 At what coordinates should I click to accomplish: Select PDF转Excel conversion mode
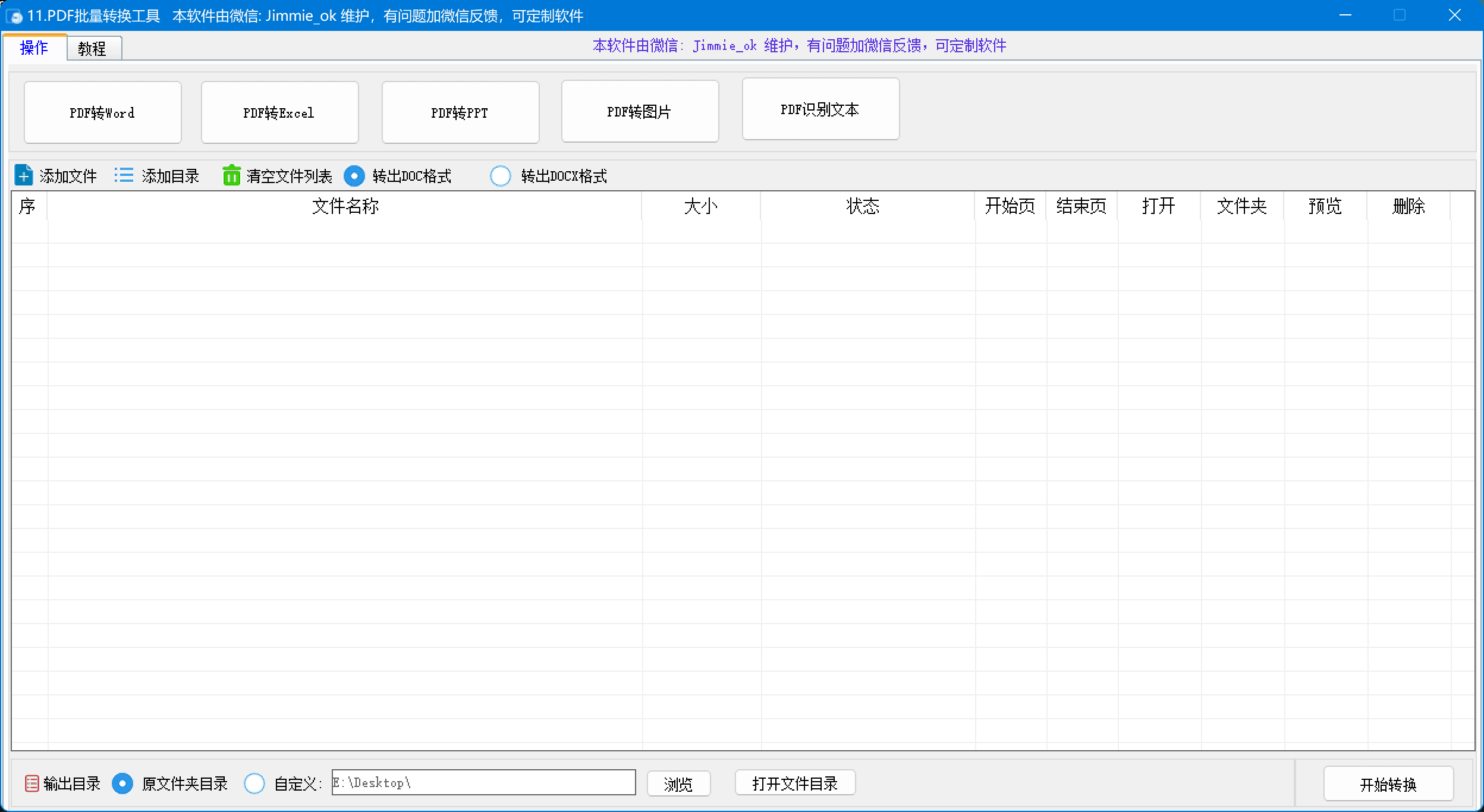click(279, 112)
